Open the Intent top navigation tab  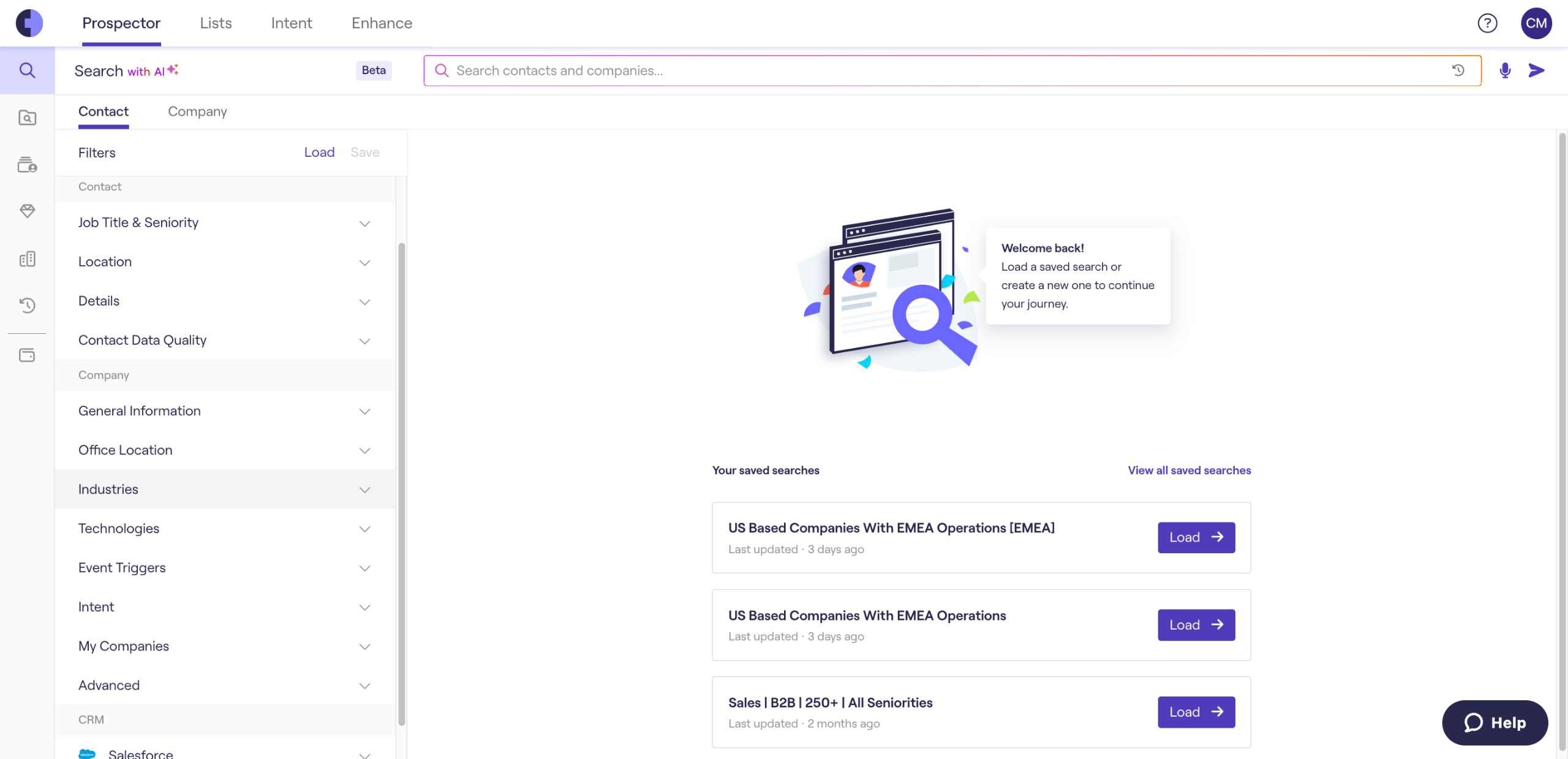point(292,23)
